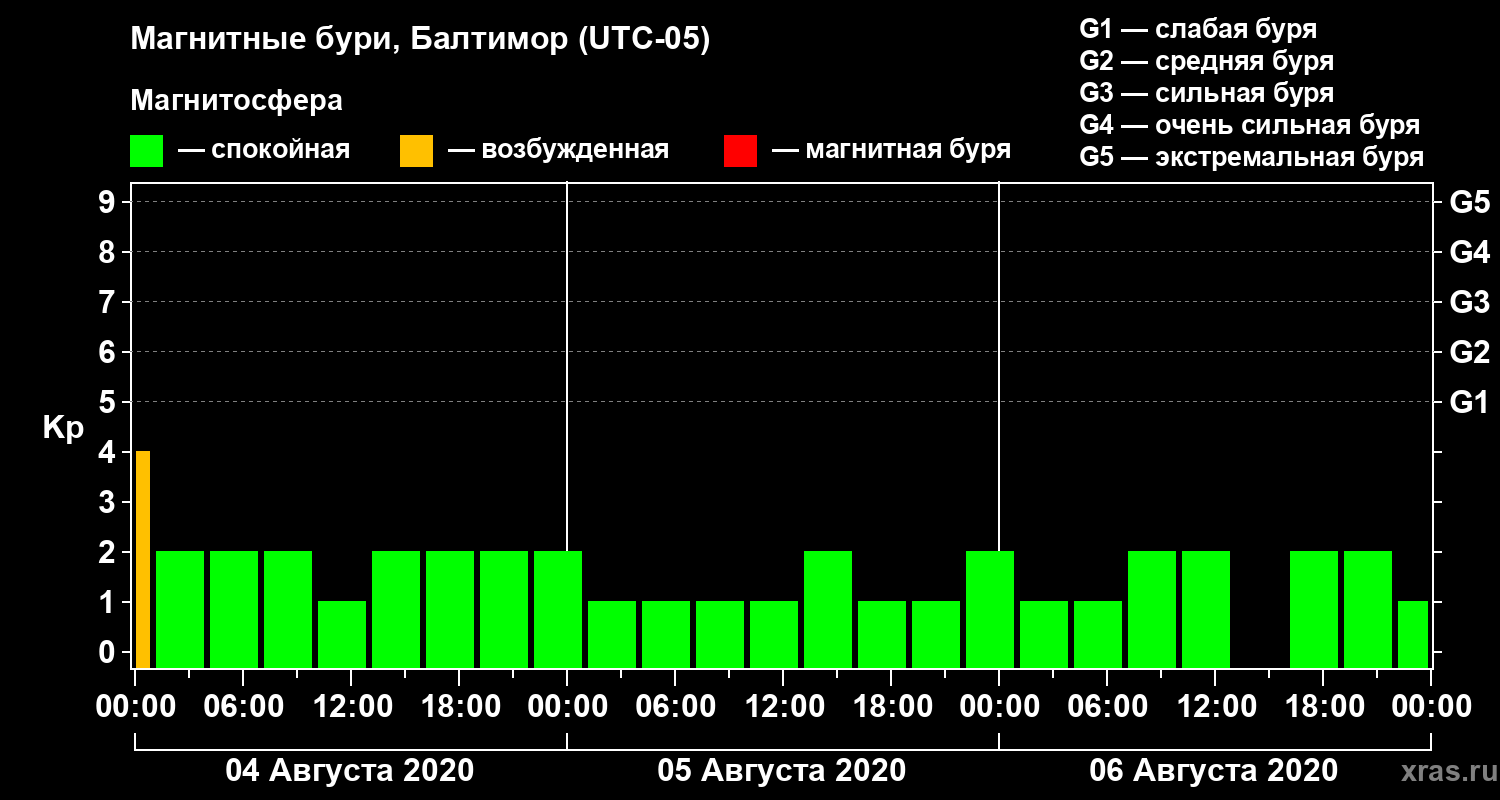Image resolution: width=1500 pixels, height=800 pixels.
Task: Click the first '00:00' label starting 04 Августа
Action: click(x=134, y=707)
